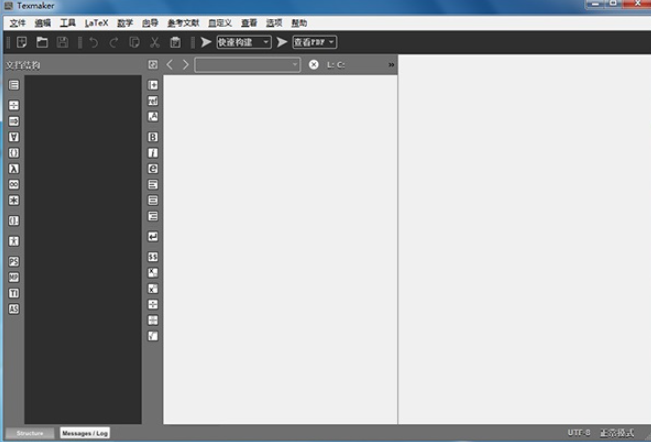This screenshot has width=651, height=442.
Task: Insert a reference with the ref icon
Action: (153, 101)
